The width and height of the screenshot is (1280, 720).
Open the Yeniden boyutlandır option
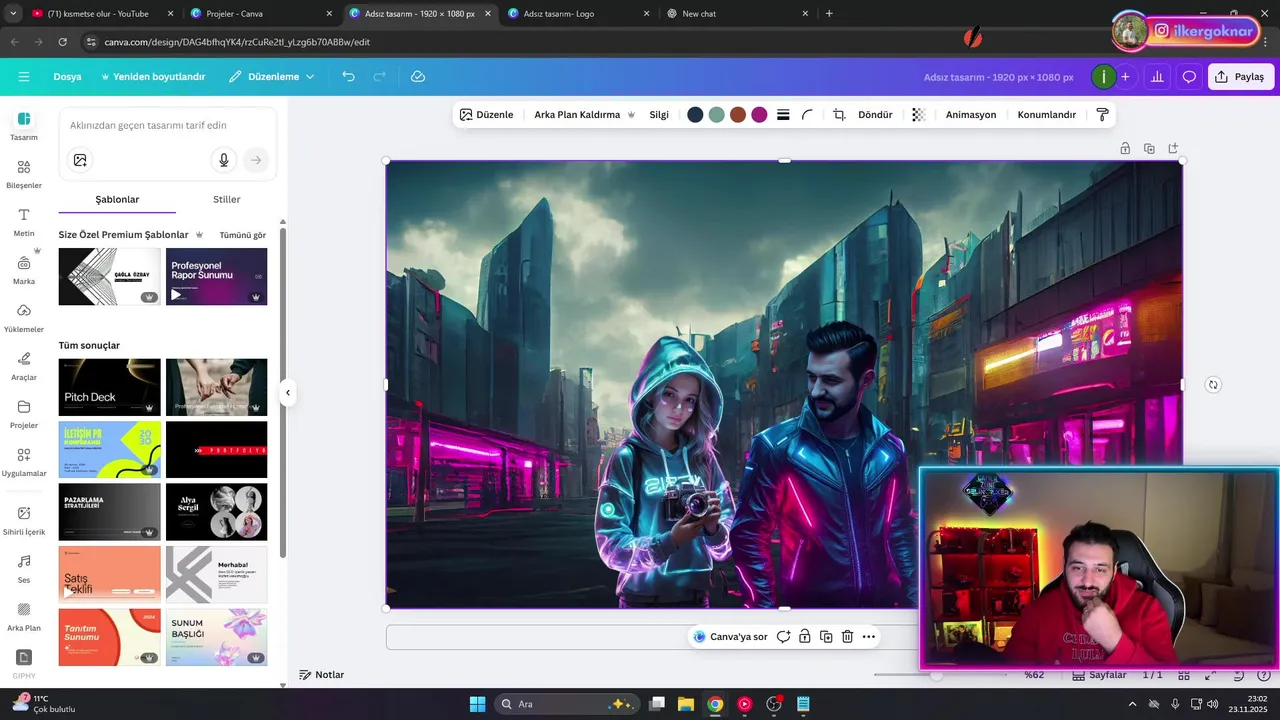(x=153, y=77)
